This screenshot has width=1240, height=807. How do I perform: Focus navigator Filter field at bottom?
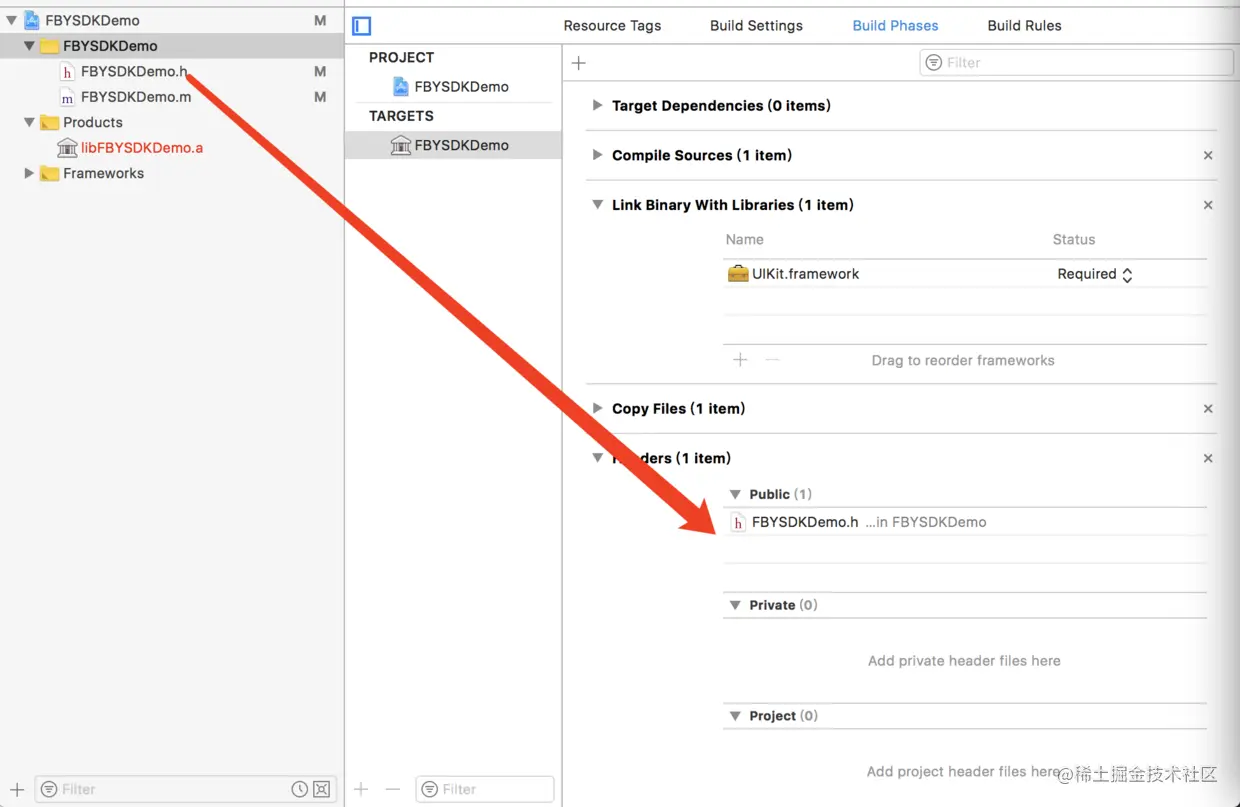click(x=185, y=789)
